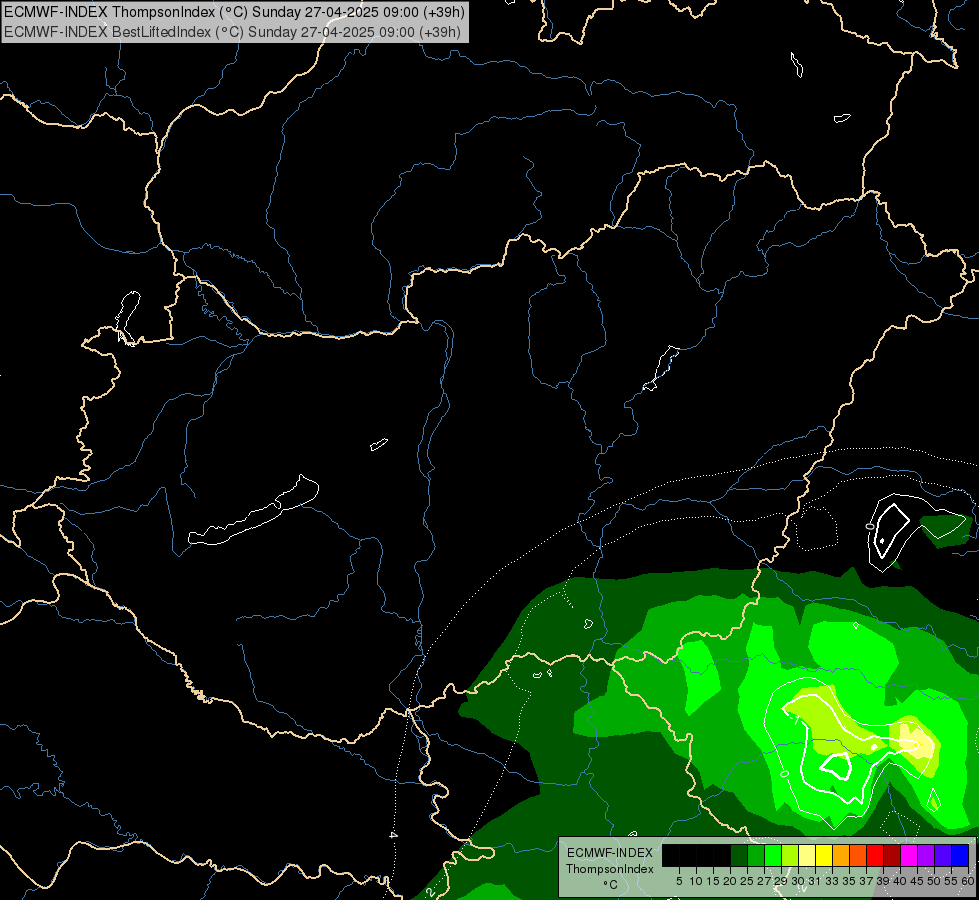The width and height of the screenshot is (979, 900).
Task: Click the orange-red 35–37 legend swatch
Action: tap(858, 855)
